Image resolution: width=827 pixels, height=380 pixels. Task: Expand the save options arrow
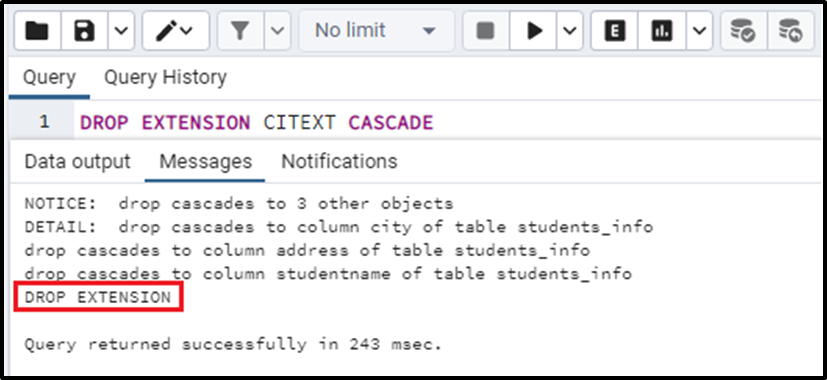pyautogui.click(x=121, y=31)
